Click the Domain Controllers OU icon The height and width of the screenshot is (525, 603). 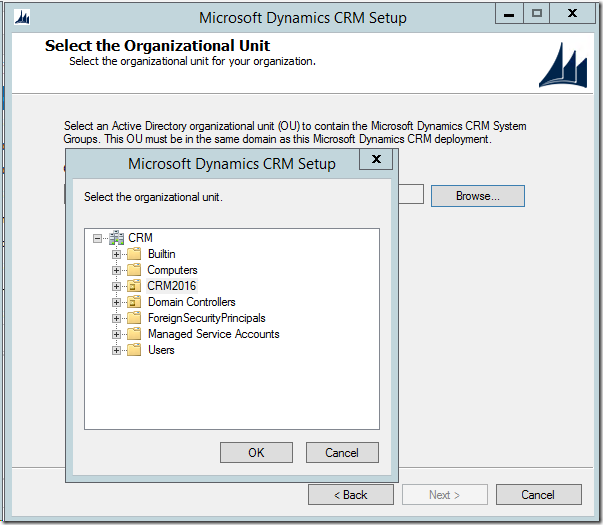(134, 302)
